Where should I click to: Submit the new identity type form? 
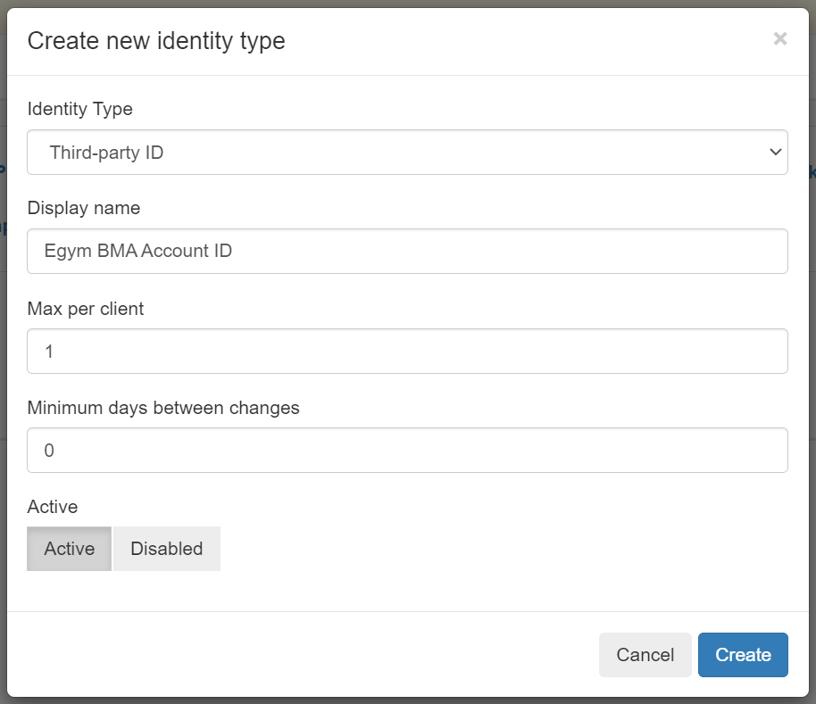[x=742, y=654]
